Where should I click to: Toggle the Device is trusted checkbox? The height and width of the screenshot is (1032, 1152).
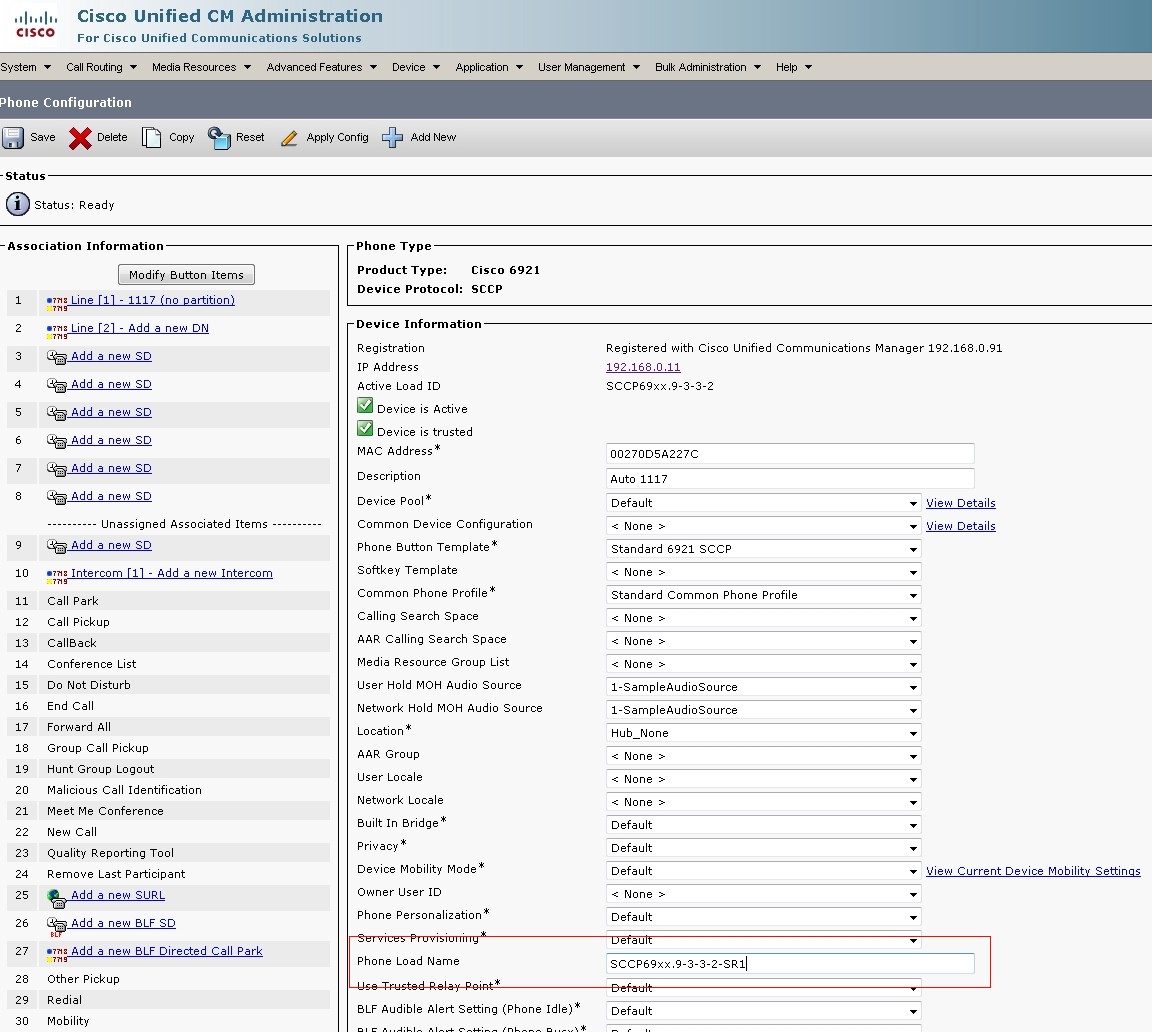coord(364,428)
